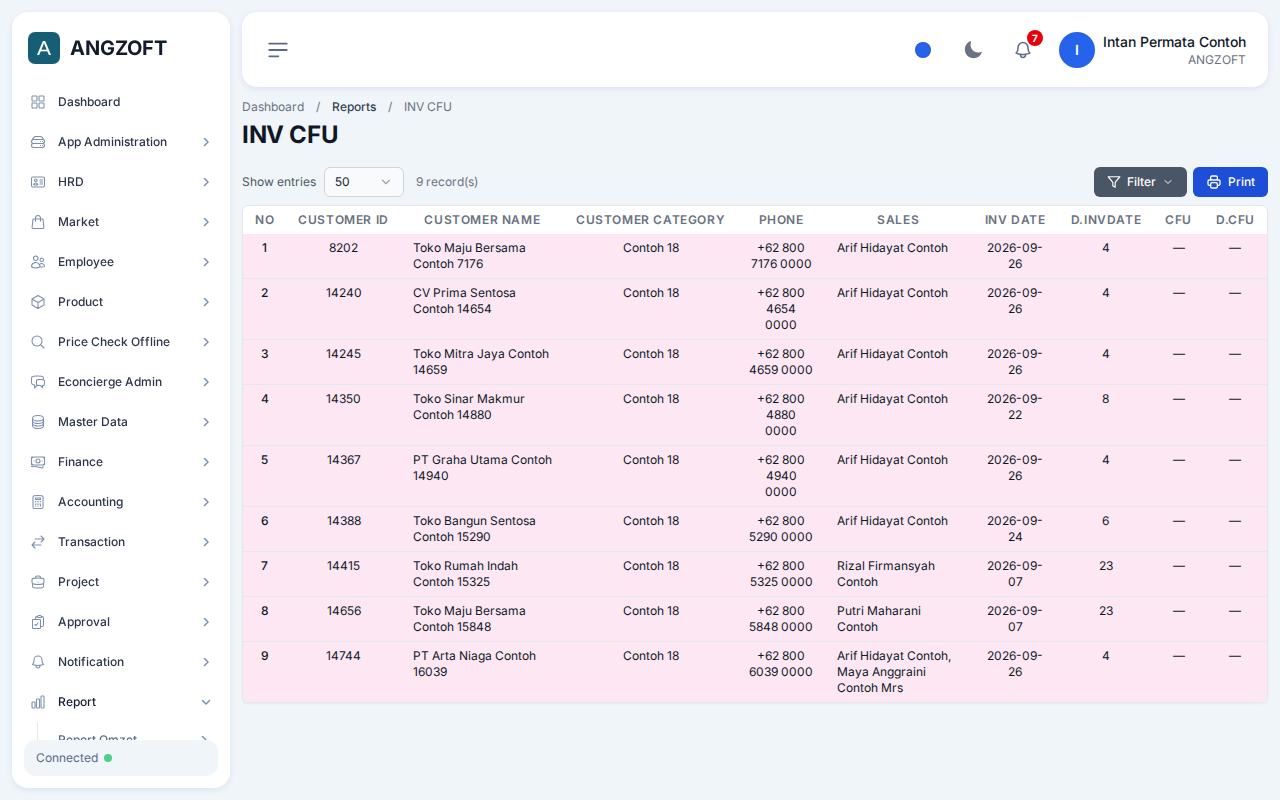Click the Econcierge Admin chat icon
1280x800 pixels.
pos(38,382)
